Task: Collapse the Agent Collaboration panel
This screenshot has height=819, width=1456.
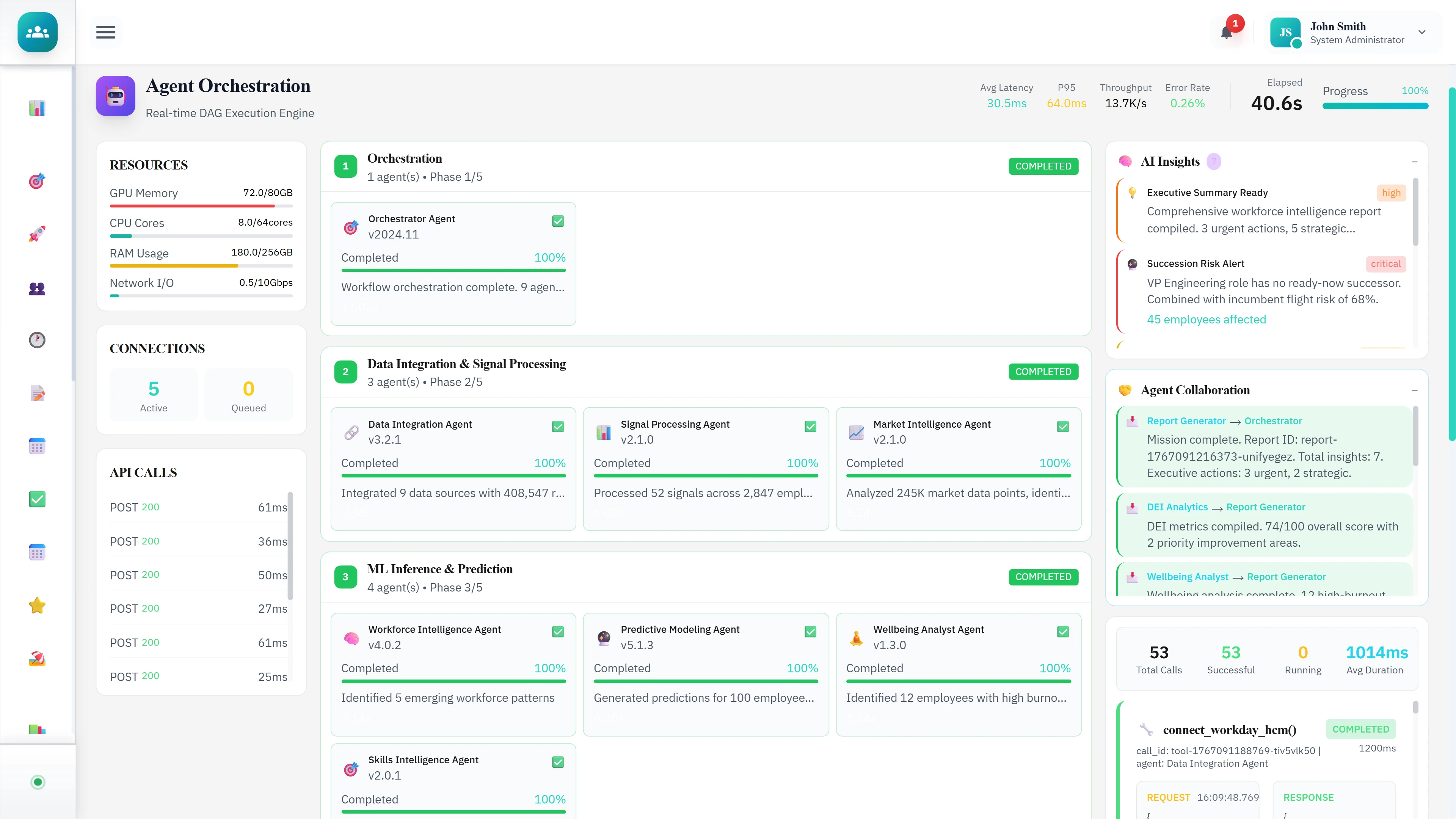Action: [1415, 390]
